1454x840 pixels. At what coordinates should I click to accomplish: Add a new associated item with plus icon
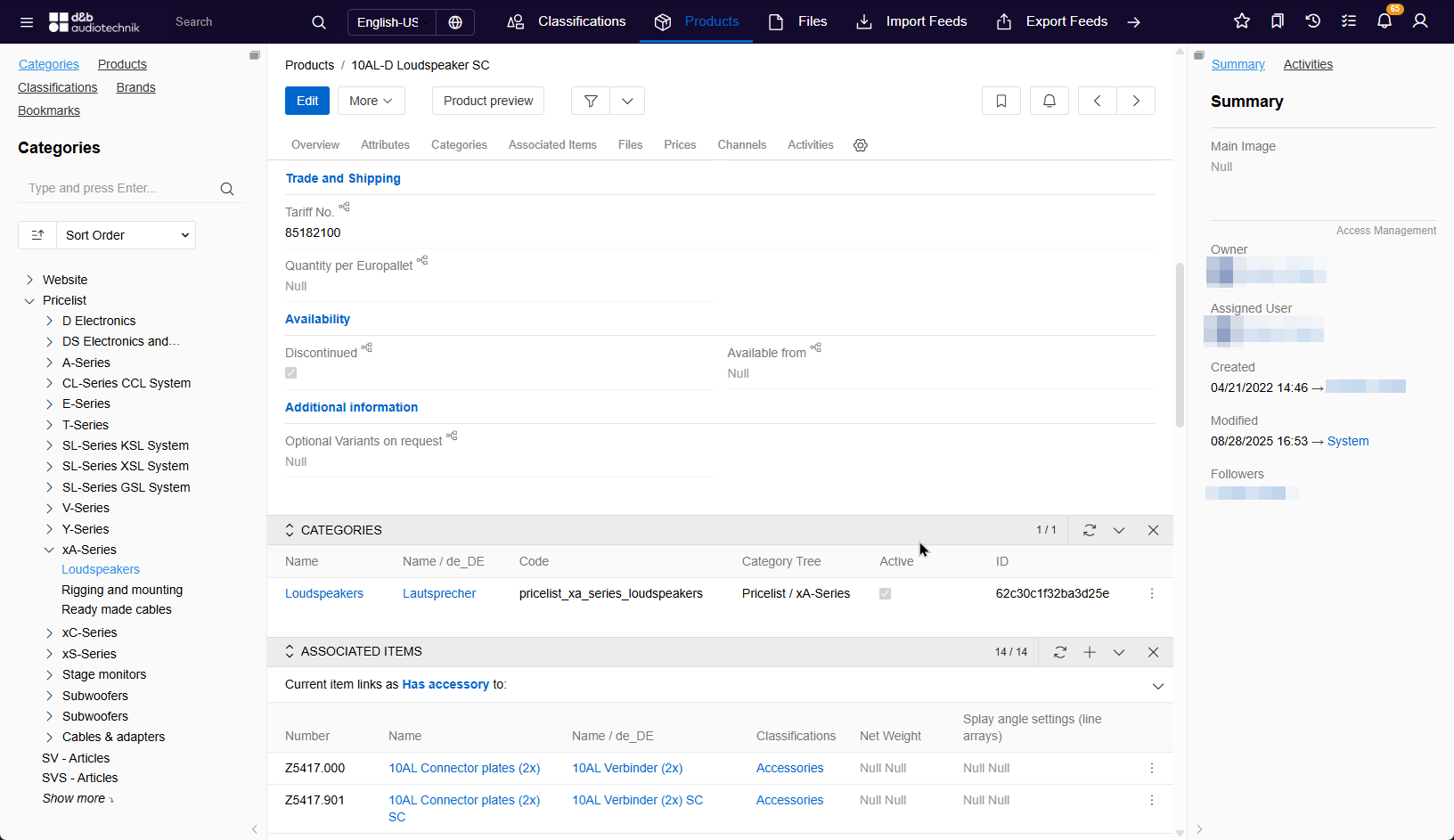[x=1090, y=652]
